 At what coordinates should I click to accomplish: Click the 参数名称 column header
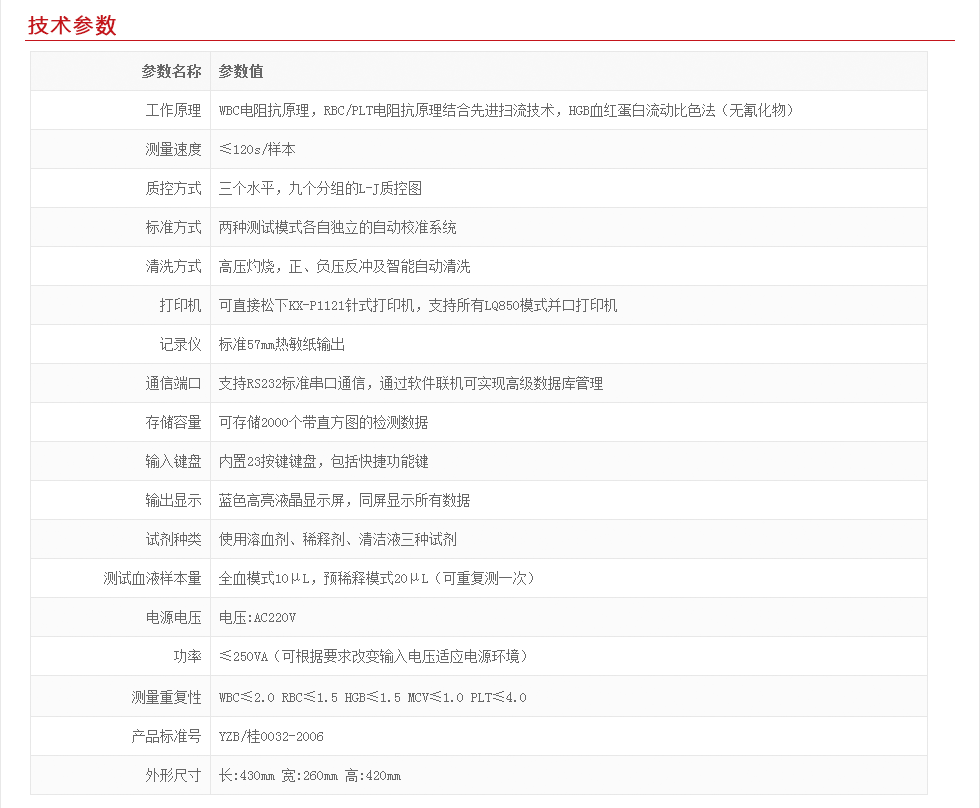pos(171,71)
